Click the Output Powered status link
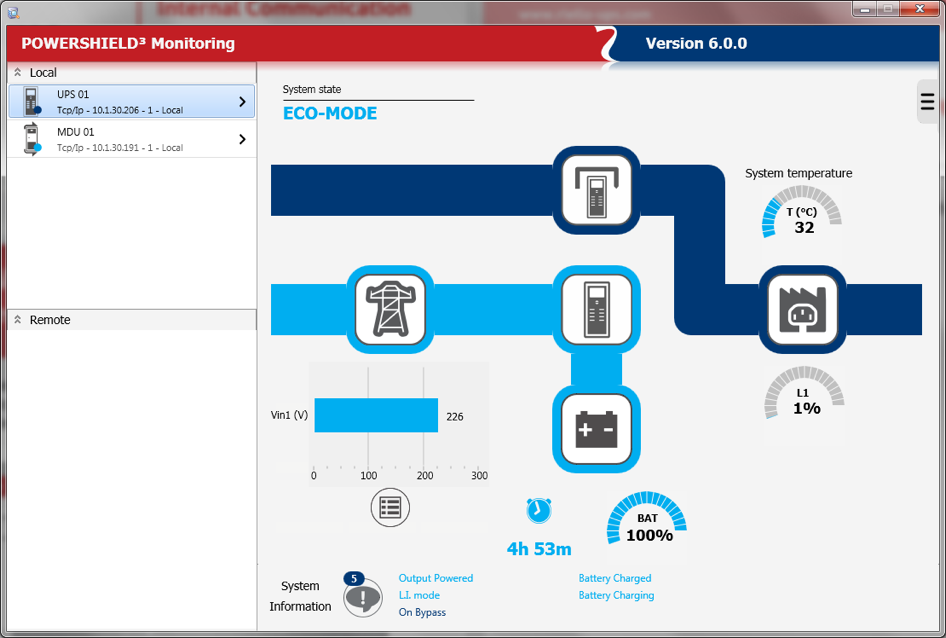Viewport: 946px width, 638px height. click(x=435, y=578)
